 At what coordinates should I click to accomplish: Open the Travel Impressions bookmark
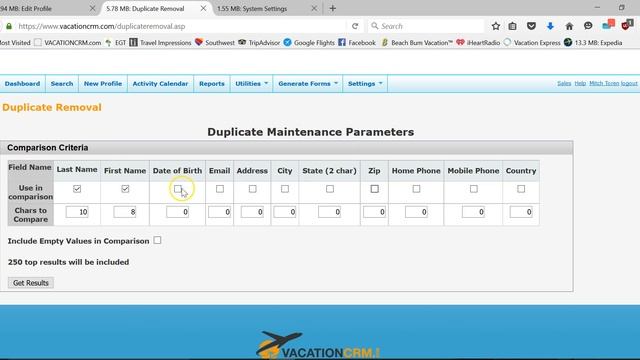[160, 42]
